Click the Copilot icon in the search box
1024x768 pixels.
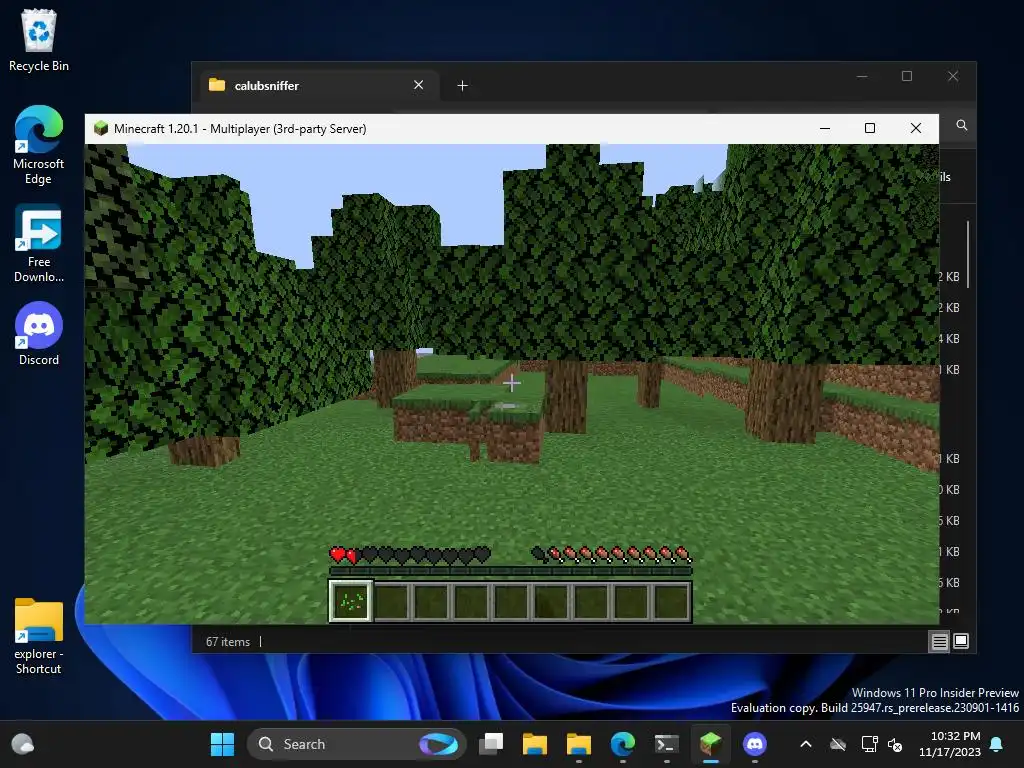439,744
